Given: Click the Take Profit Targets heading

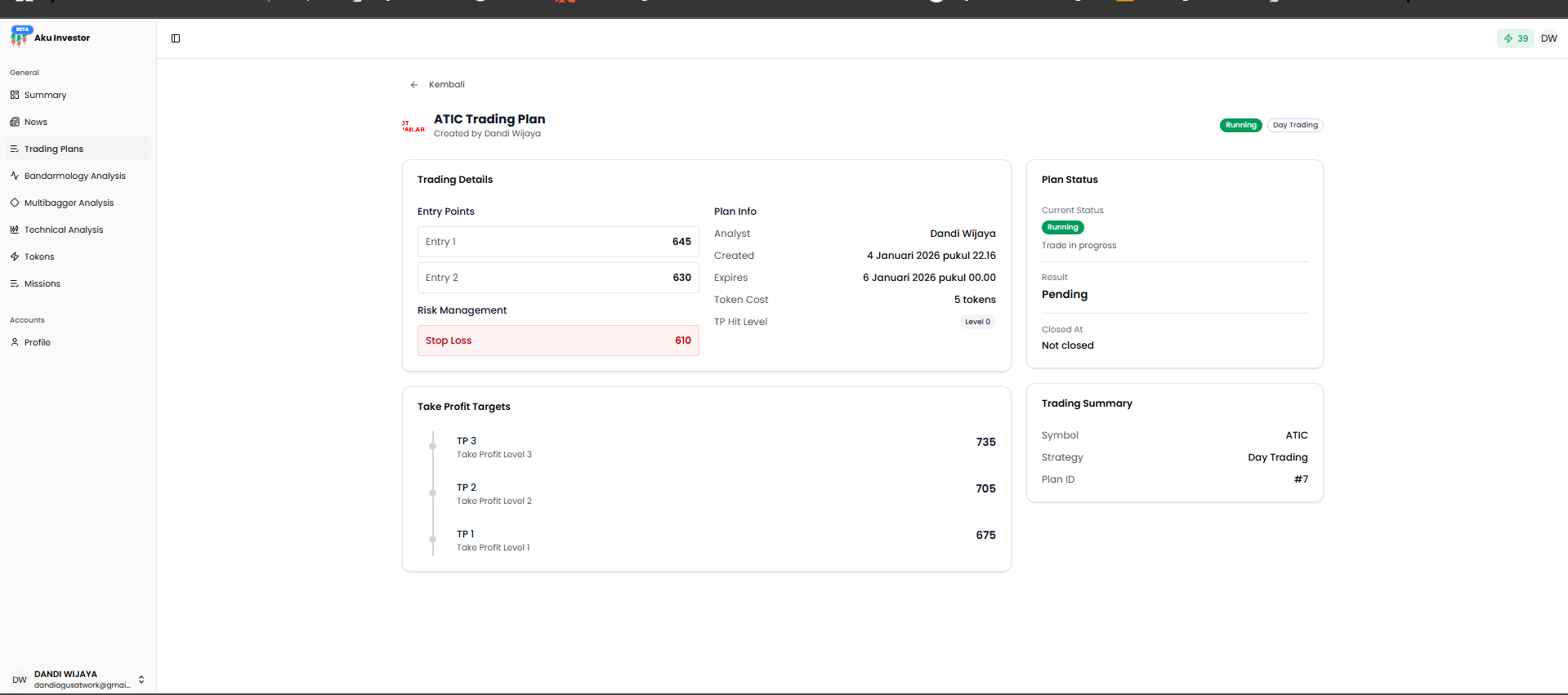Looking at the screenshot, I should [464, 407].
